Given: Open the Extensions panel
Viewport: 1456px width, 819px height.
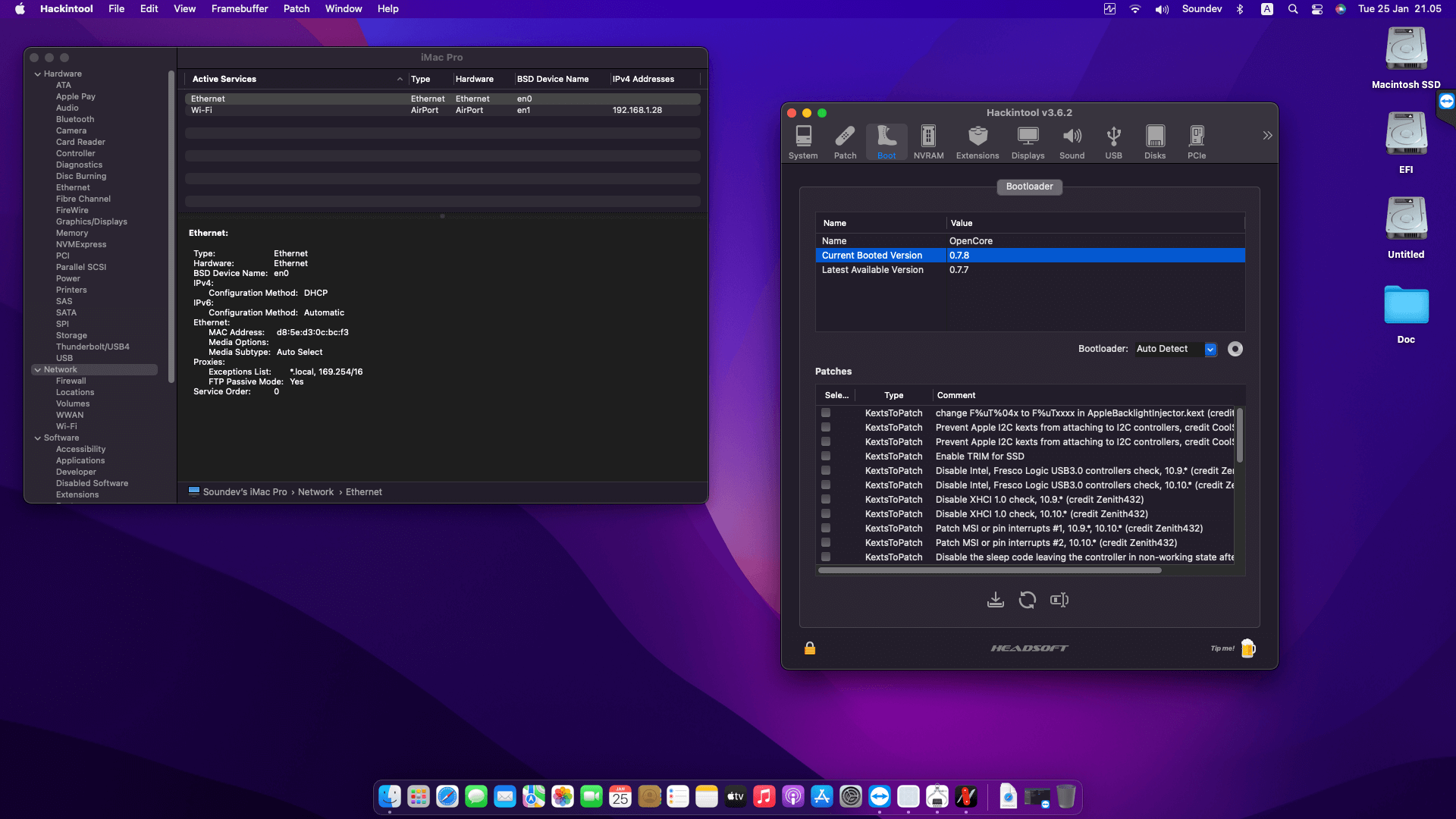Looking at the screenshot, I should [x=977, y=141].
